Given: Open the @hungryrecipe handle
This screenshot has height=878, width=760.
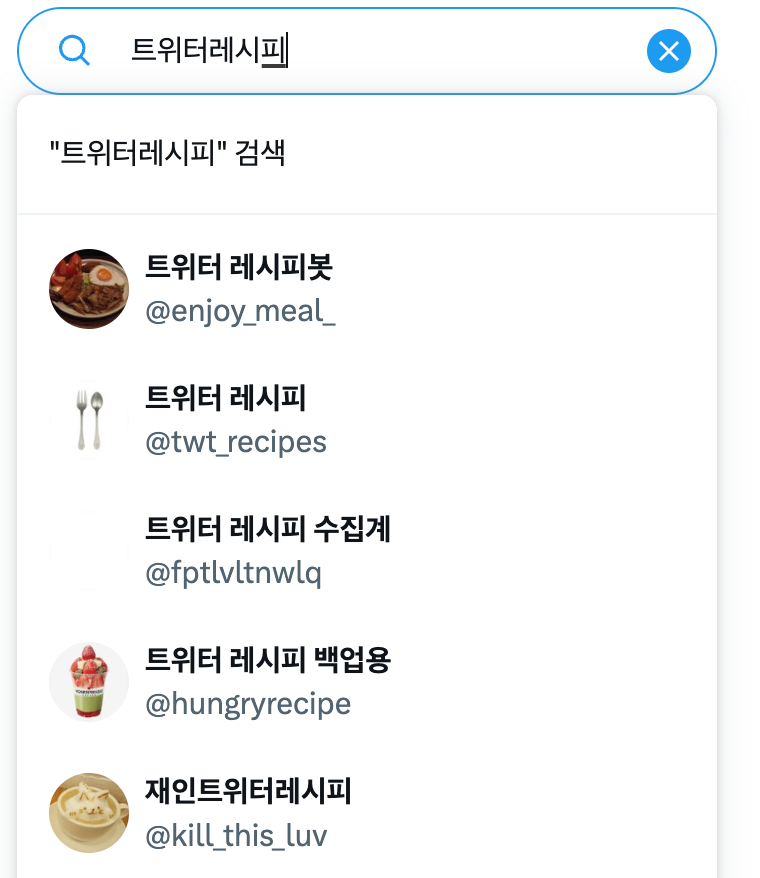Looking at the screenshot, I should coord(248,704).
